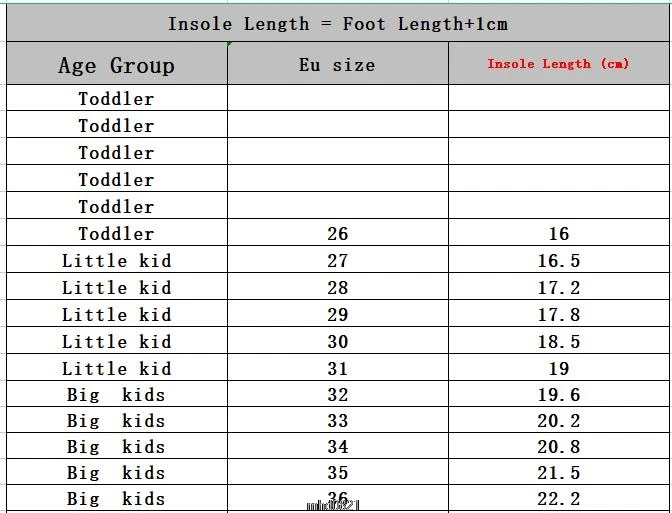
Task: Click the insole length cell showing 22.2
Action: tap(558, 498)
